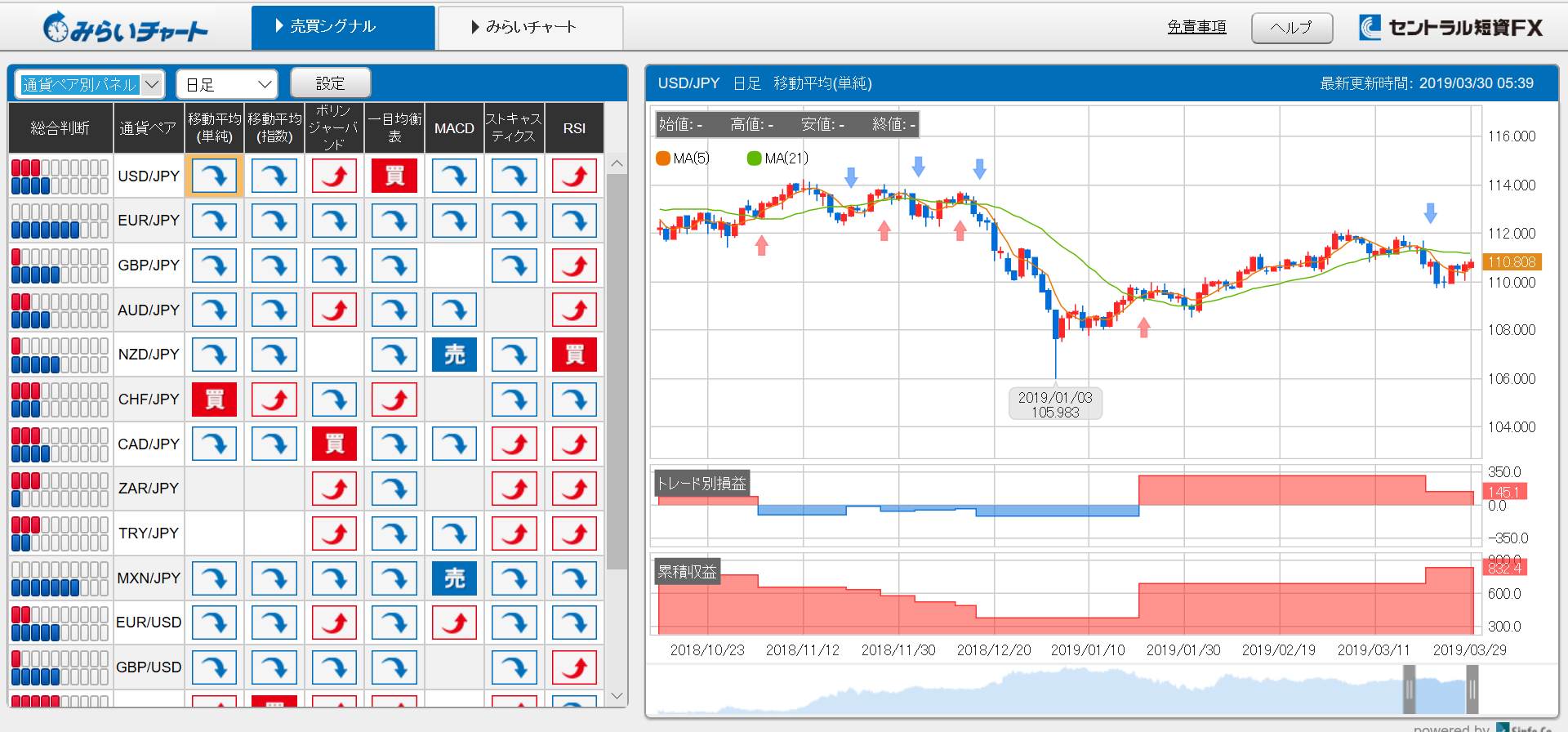1568x732 pixels.
Task: Open the 通貨ペア別パネル dropdown
Action: pos(90,84)
